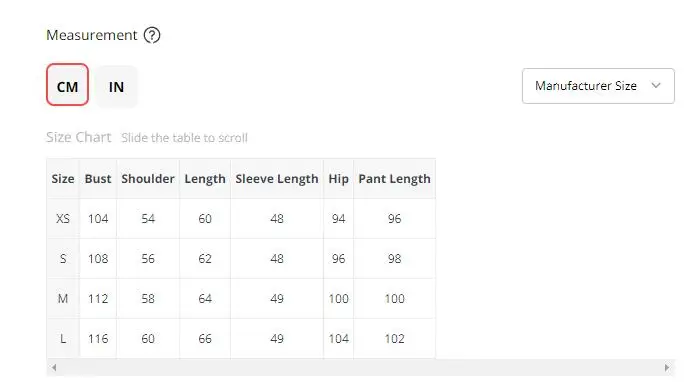Switch measurement units to CM

[x=68, y=85]
